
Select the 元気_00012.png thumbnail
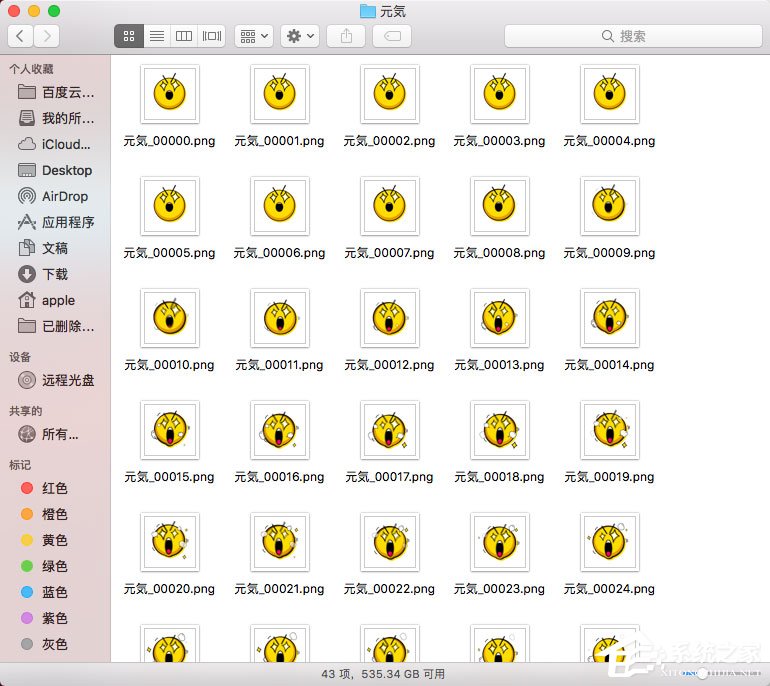[x=390, y=318]
